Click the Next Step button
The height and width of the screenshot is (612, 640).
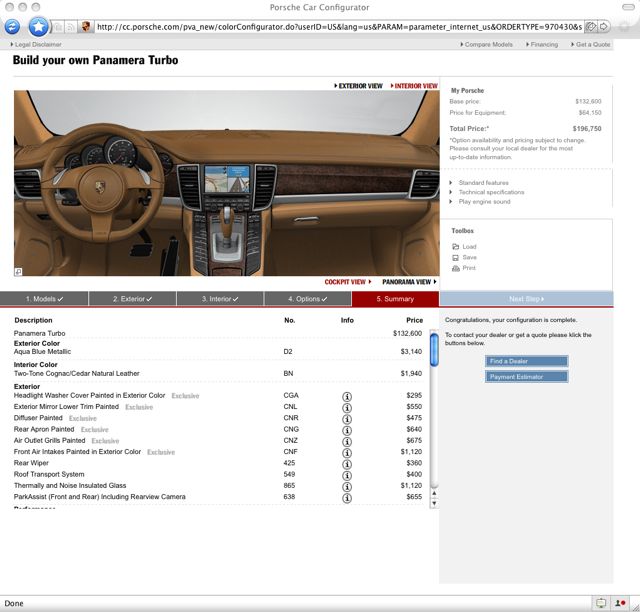[x=526, y=299]
